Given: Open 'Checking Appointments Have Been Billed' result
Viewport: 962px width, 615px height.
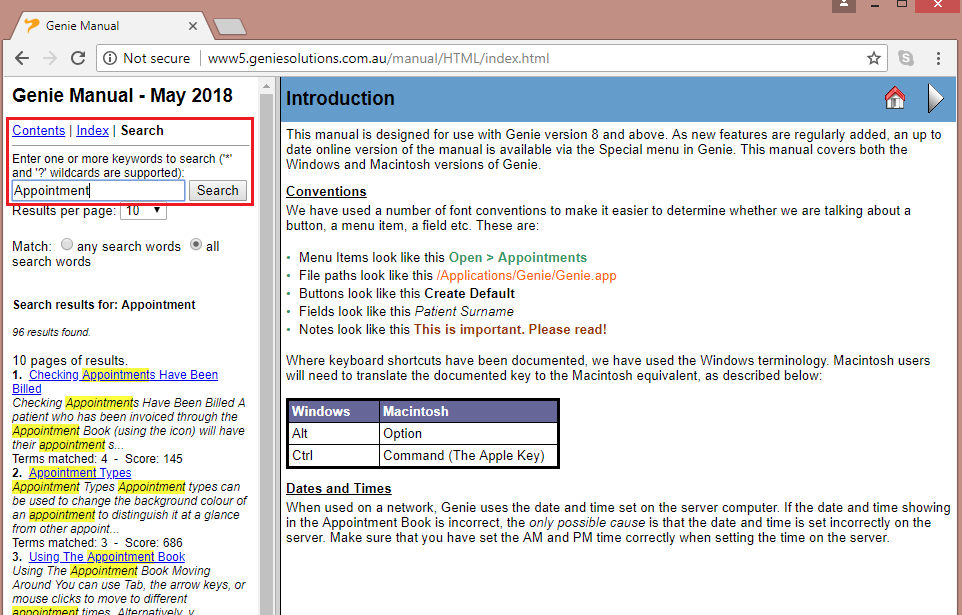Looking at the screenshot, I should click(123, 375).
